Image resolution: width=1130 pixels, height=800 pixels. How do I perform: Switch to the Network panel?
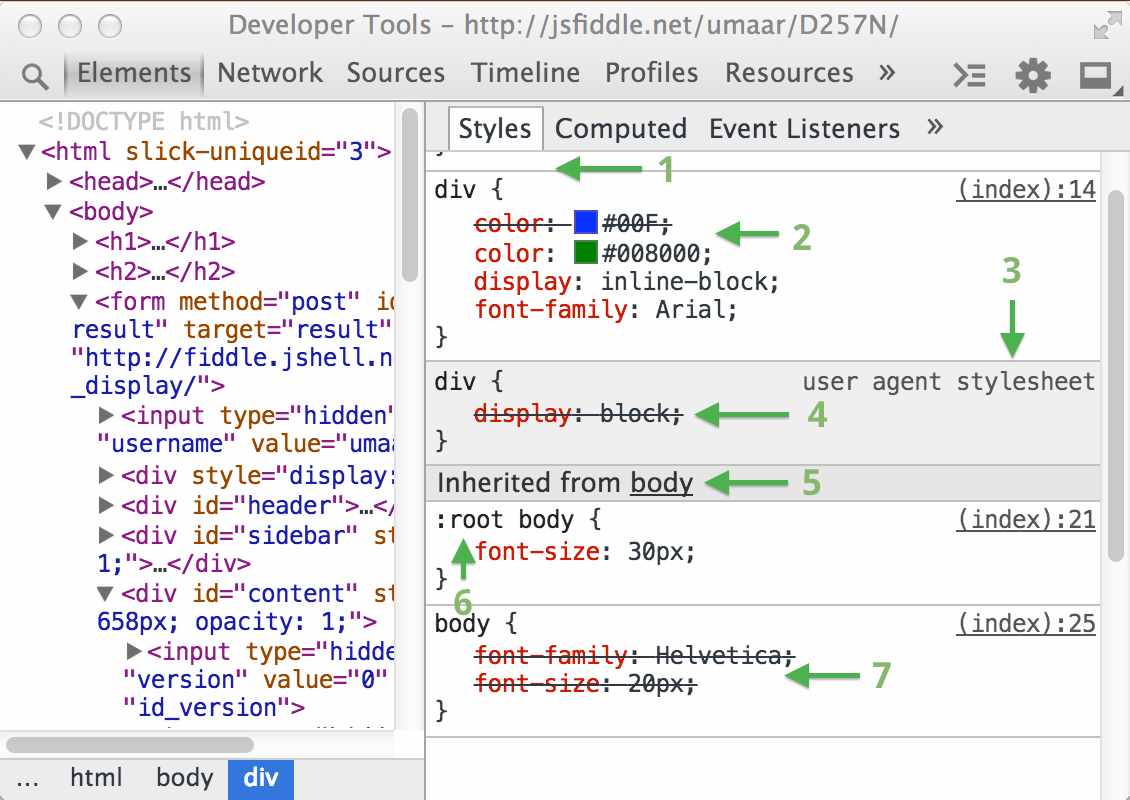click(270, 73)
